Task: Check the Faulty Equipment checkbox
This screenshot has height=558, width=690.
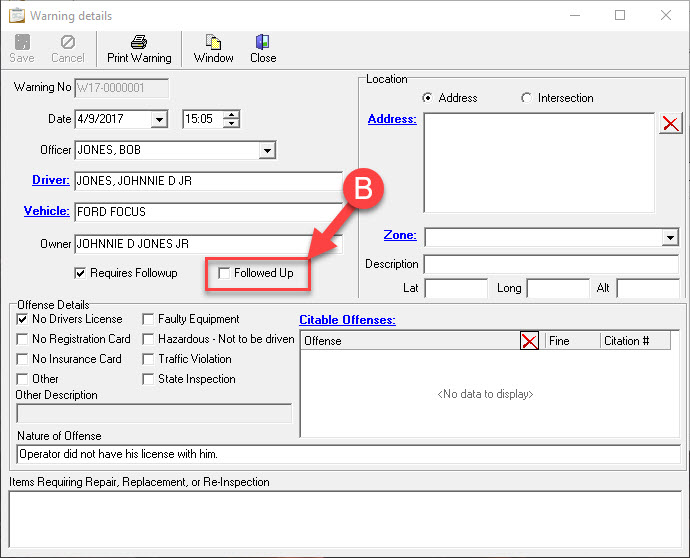Action: point(148,319)
